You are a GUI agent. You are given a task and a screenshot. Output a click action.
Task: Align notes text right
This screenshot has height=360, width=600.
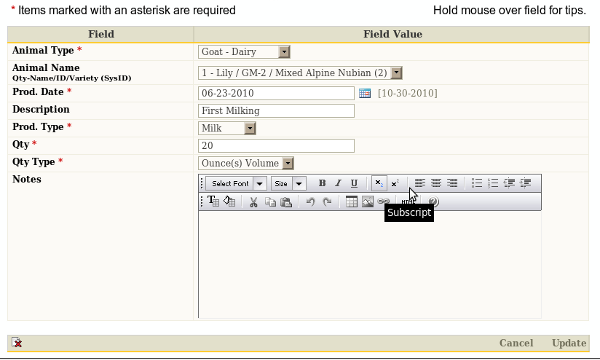[x=452, y=183]
